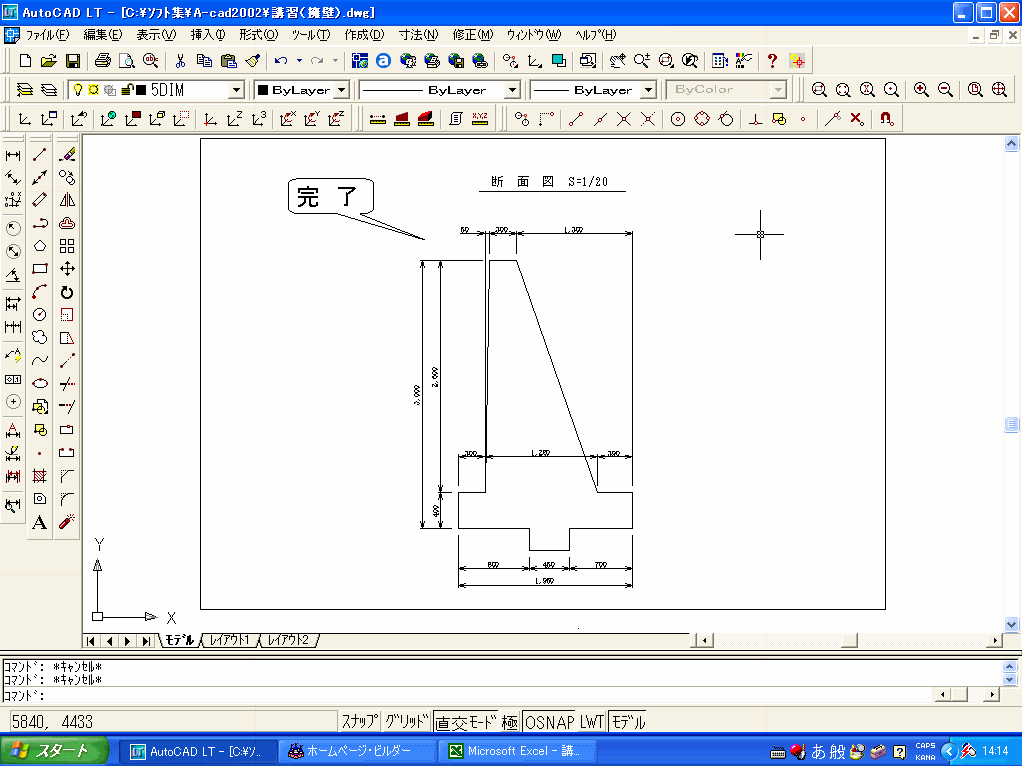This screenshot has height=767, width=1023.
Task: Click the Print icon
Action: [x=102, y=61]
